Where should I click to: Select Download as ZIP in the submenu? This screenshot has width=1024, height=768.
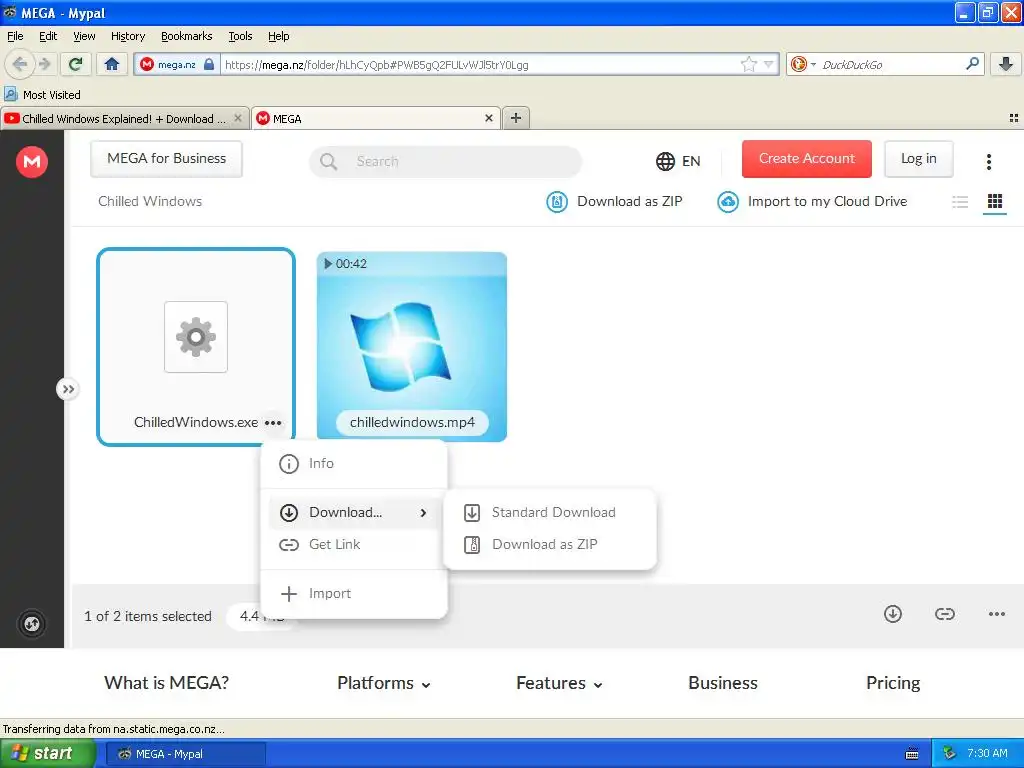pyautogui.click(x=550, y=545)
